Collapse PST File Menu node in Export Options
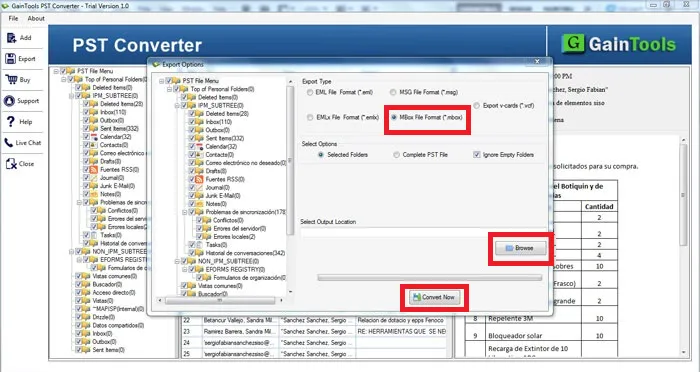 161,81
